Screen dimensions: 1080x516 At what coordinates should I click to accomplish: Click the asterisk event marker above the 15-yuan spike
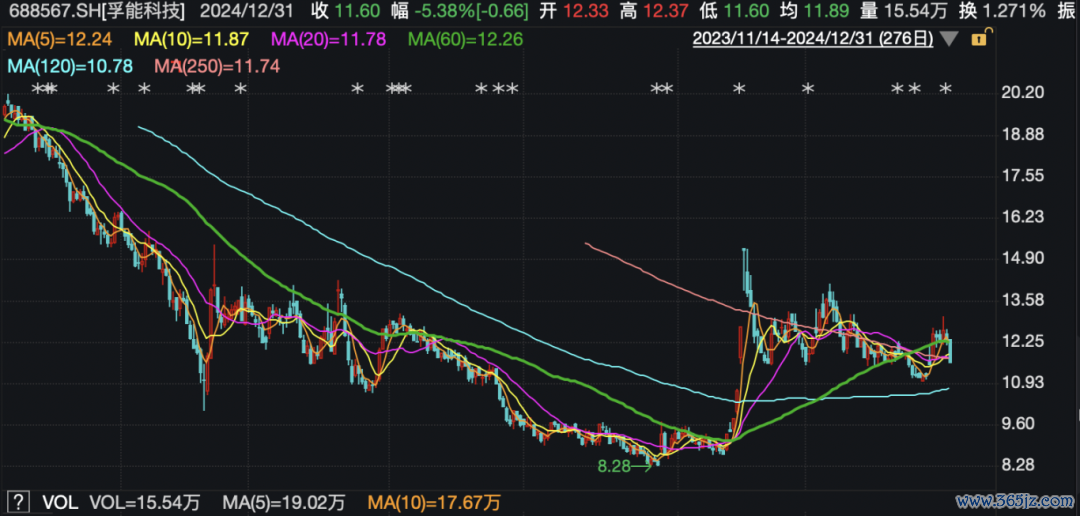click(x=739, y=89)
